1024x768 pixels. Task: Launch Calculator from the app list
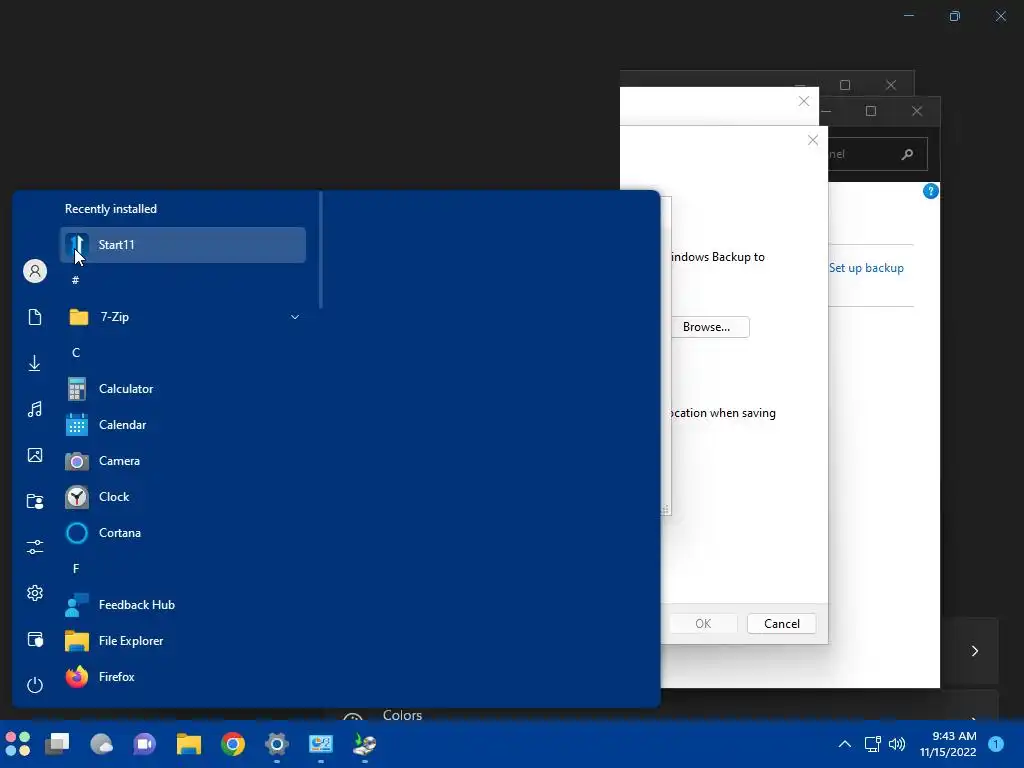pyautogui.click(x=183, y=389)
